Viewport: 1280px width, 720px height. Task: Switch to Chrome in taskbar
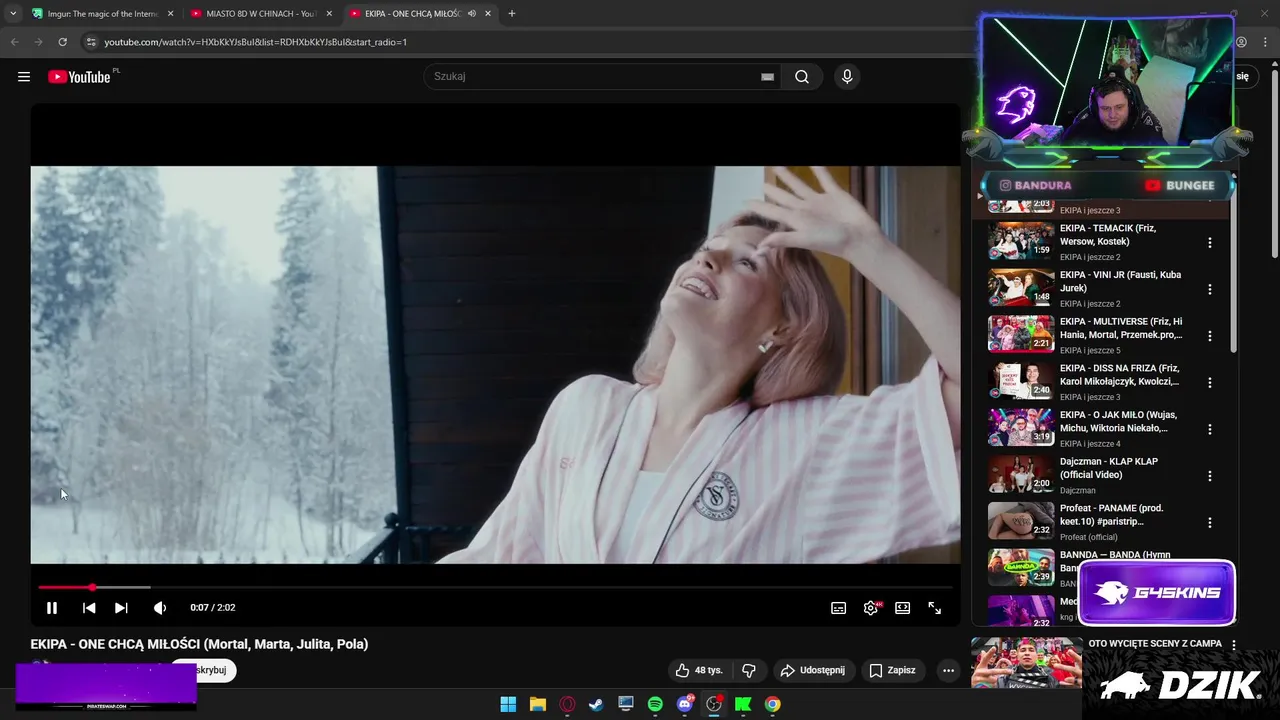(x=772, y=704)
